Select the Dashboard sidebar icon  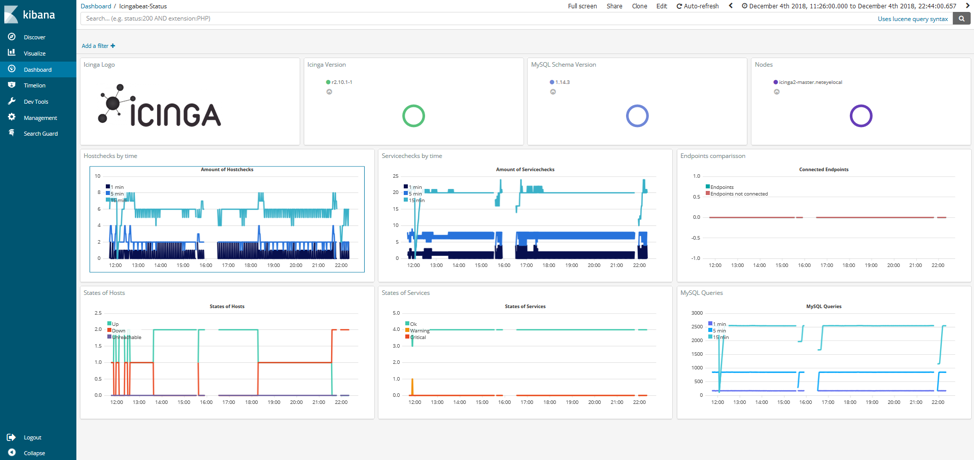pos(11,69)
